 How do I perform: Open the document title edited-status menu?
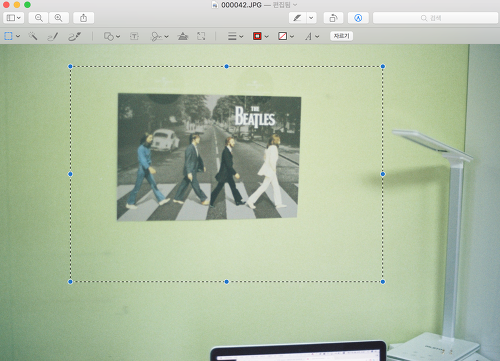285,5
